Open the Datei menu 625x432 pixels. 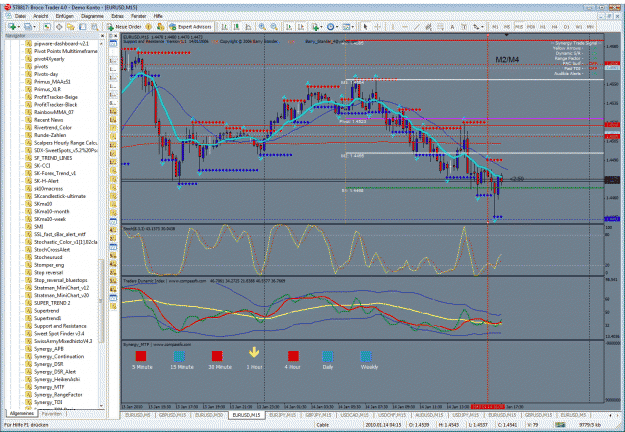click(20, 16)
